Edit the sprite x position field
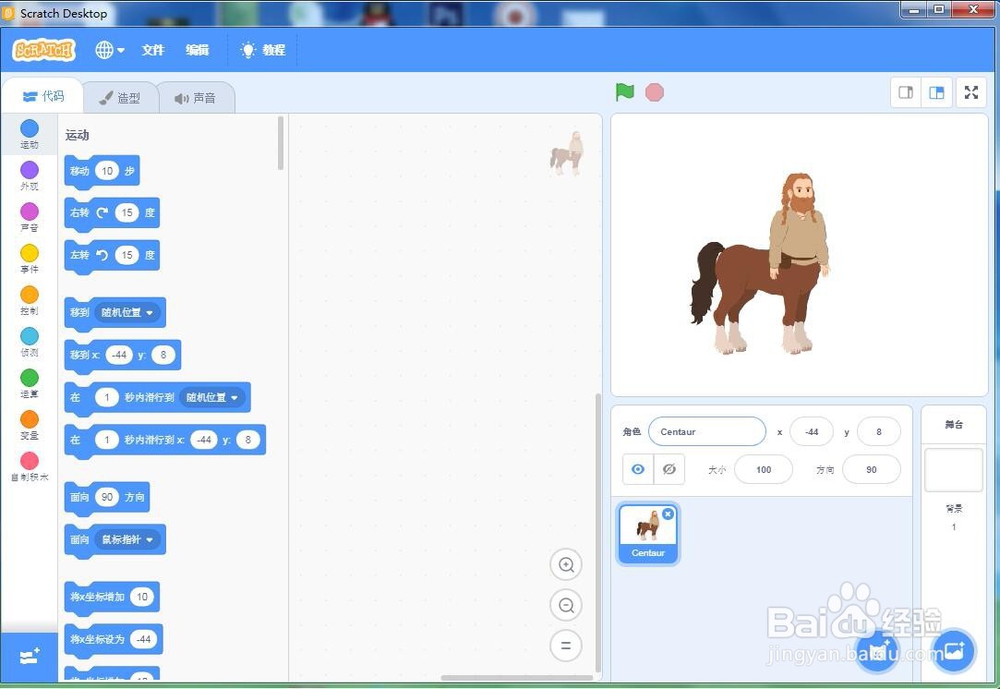 811,432
